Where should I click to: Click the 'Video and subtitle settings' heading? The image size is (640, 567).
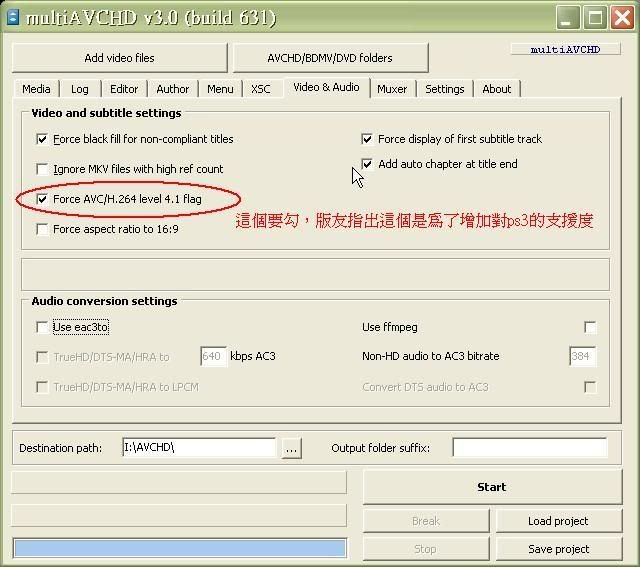[107, 113]
